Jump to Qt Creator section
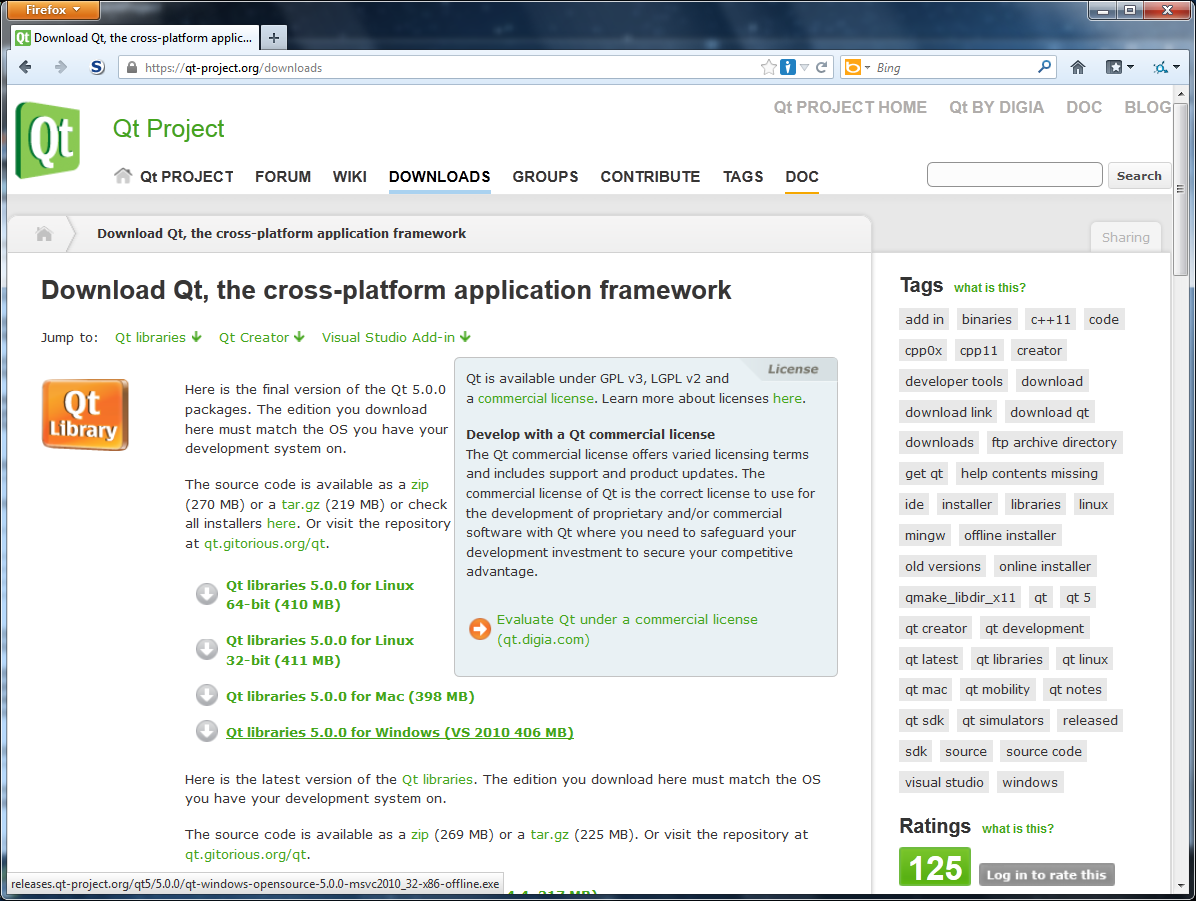 [262, 337]
